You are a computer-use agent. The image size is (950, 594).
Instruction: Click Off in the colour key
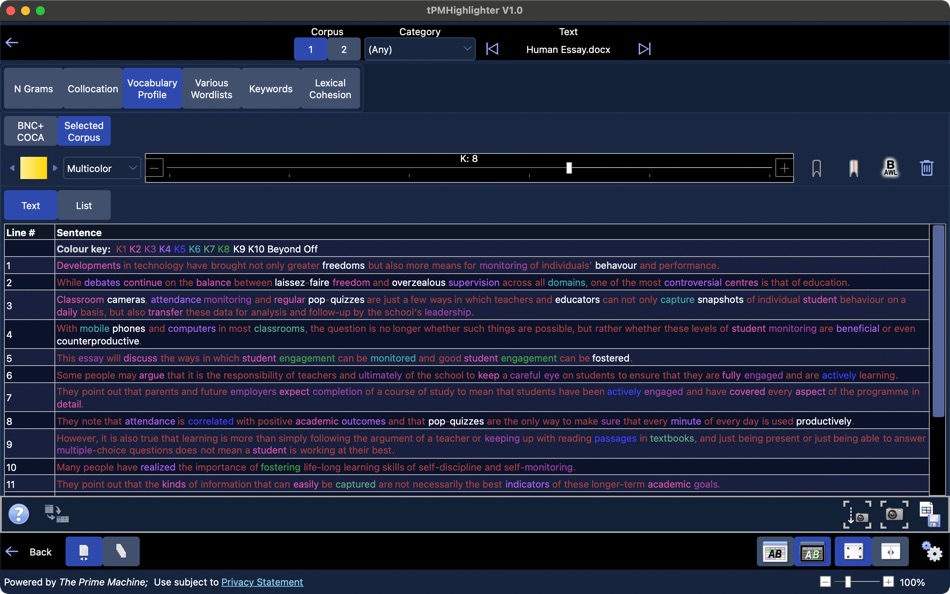(311, 249)
